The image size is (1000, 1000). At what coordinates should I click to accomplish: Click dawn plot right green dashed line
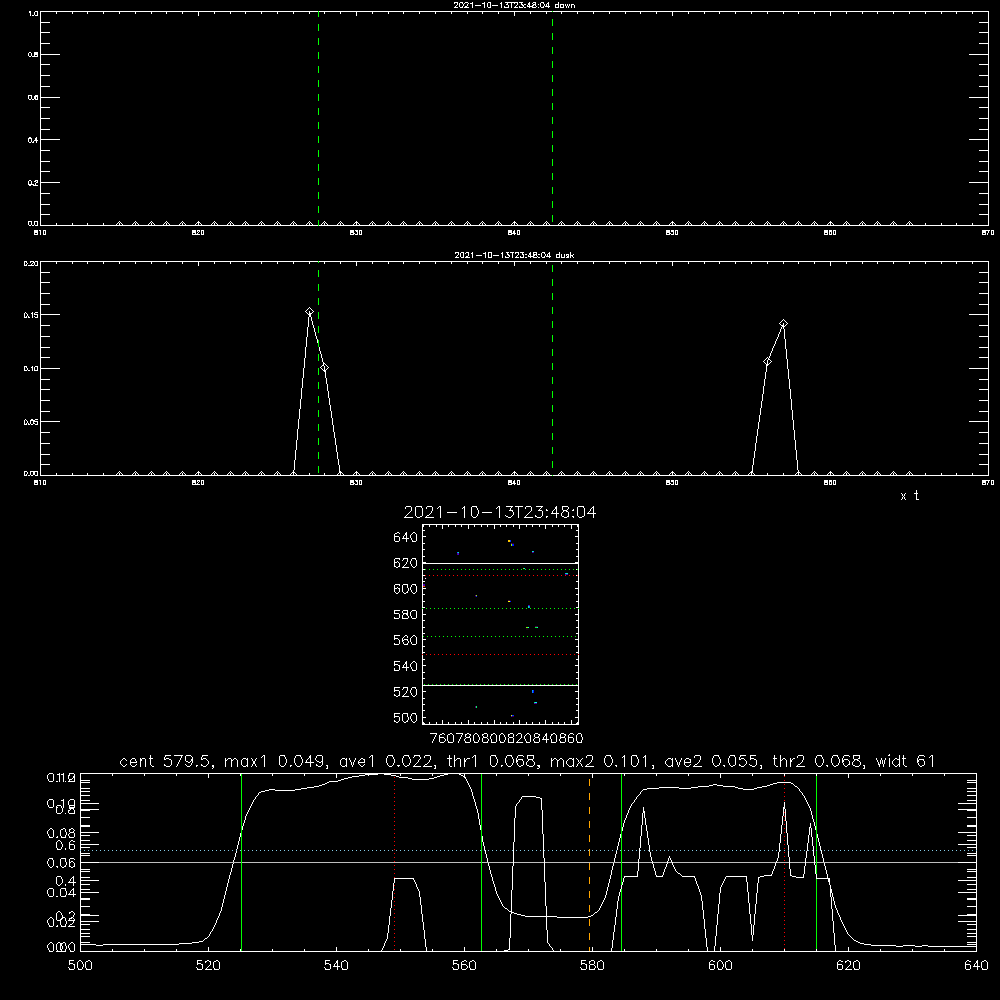(x=552, y=119)
